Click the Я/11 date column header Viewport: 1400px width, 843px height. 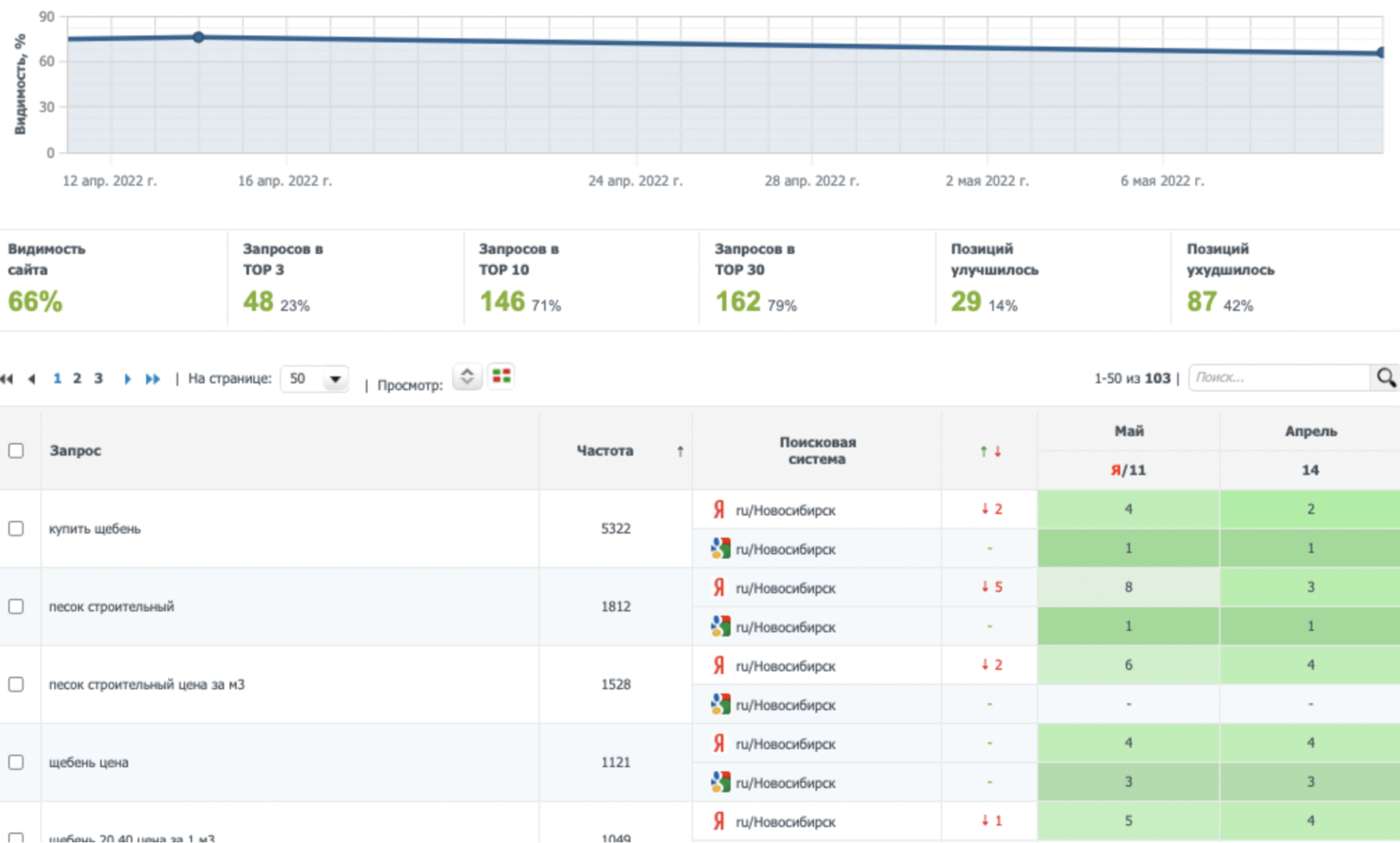point(1128,471)
